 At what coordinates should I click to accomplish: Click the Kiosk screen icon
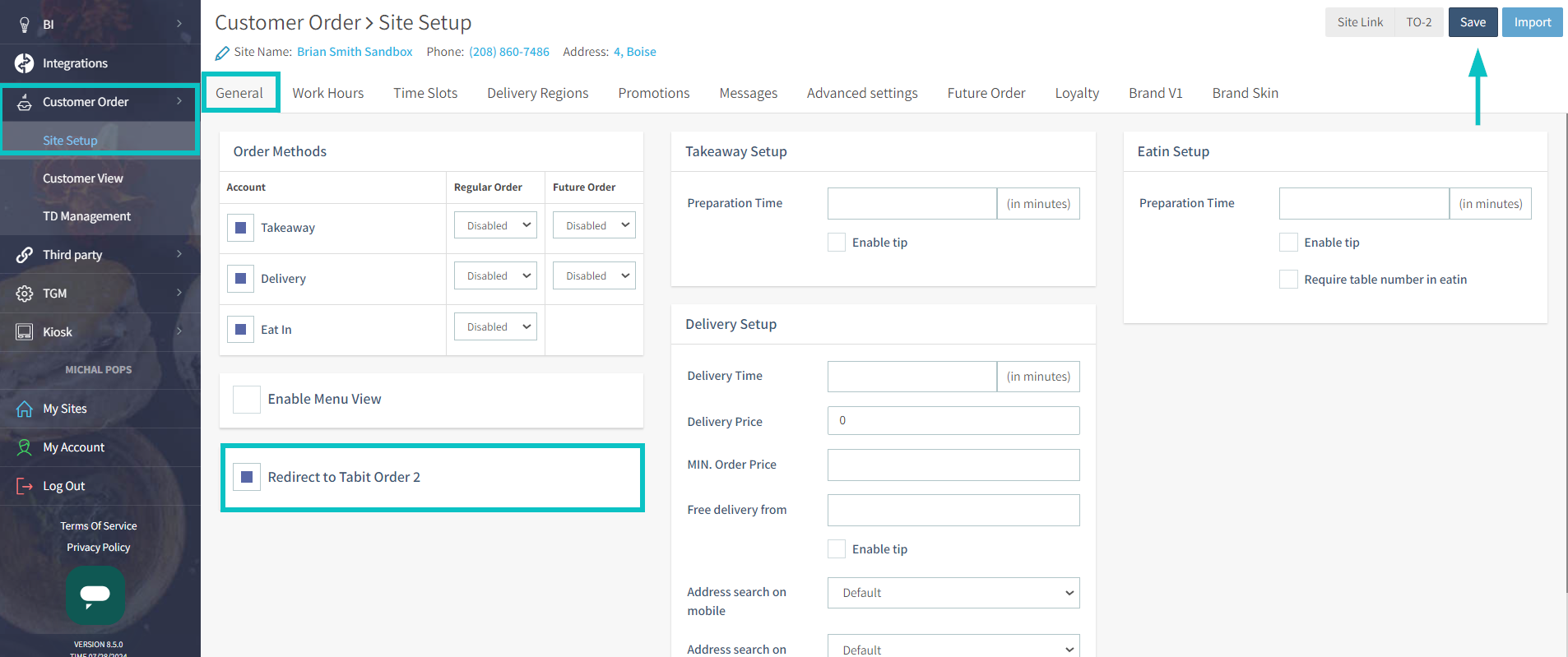click(25, 332)
